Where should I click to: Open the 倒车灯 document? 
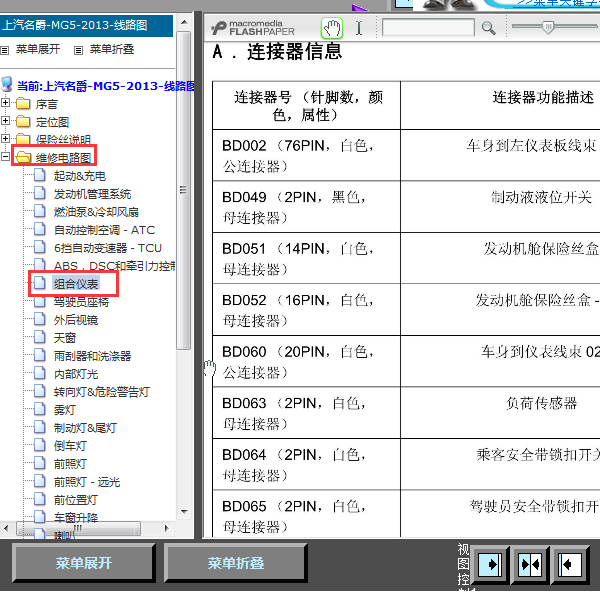click(x=70, y=446)
